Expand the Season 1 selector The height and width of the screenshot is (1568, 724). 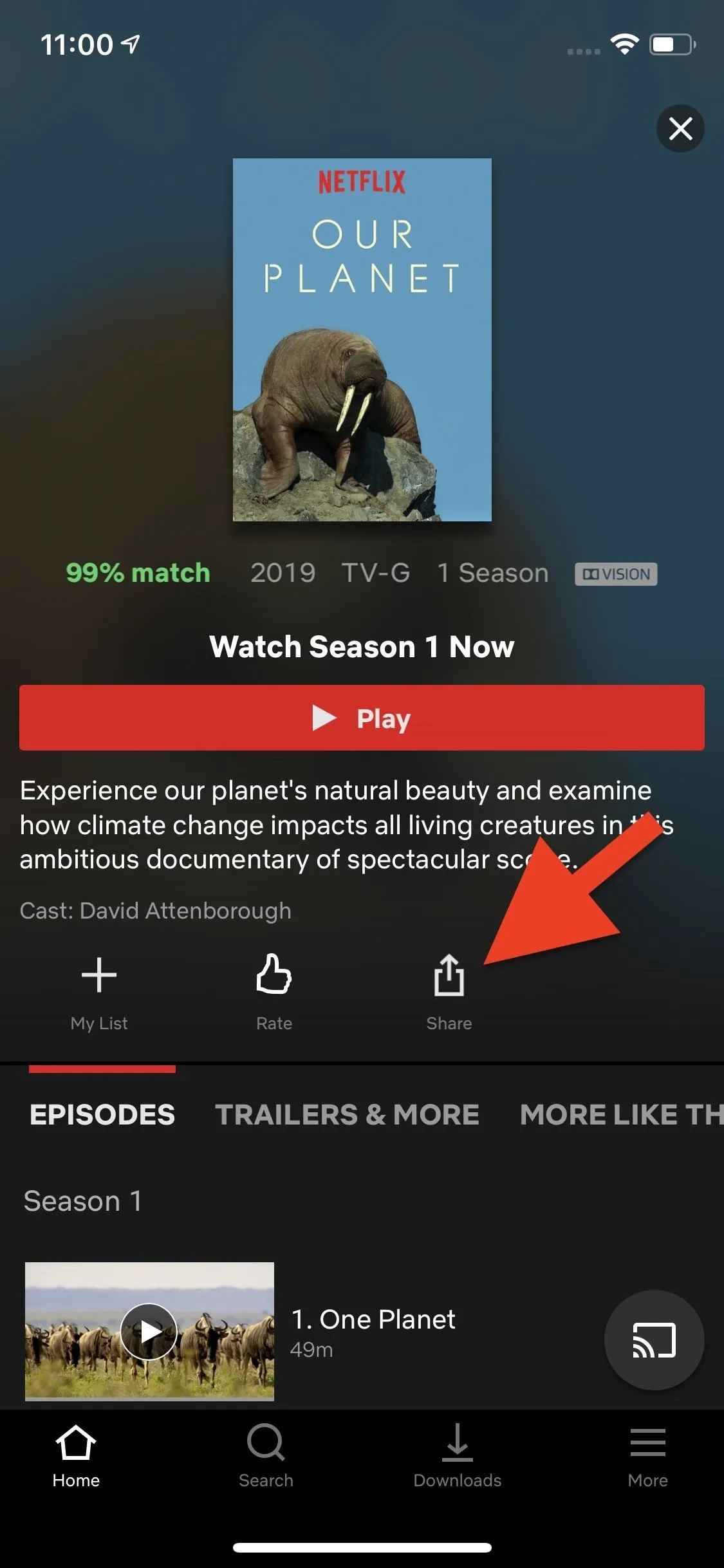pos(82,1201)
